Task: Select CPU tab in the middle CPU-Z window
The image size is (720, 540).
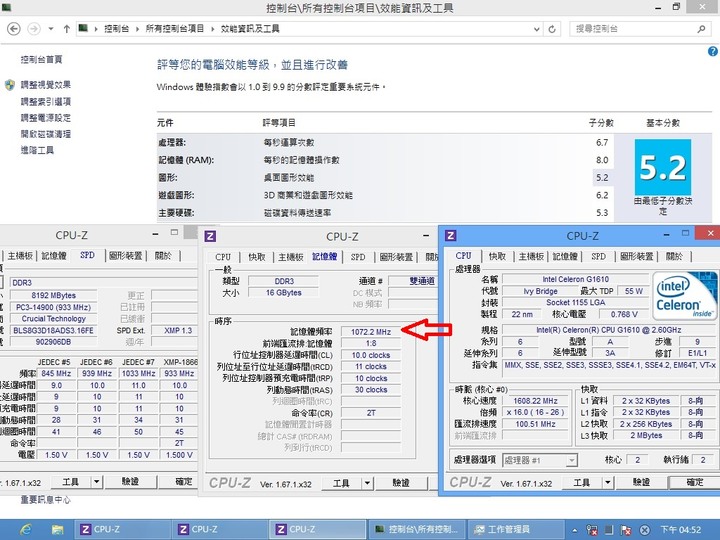Action: point(223,257)
